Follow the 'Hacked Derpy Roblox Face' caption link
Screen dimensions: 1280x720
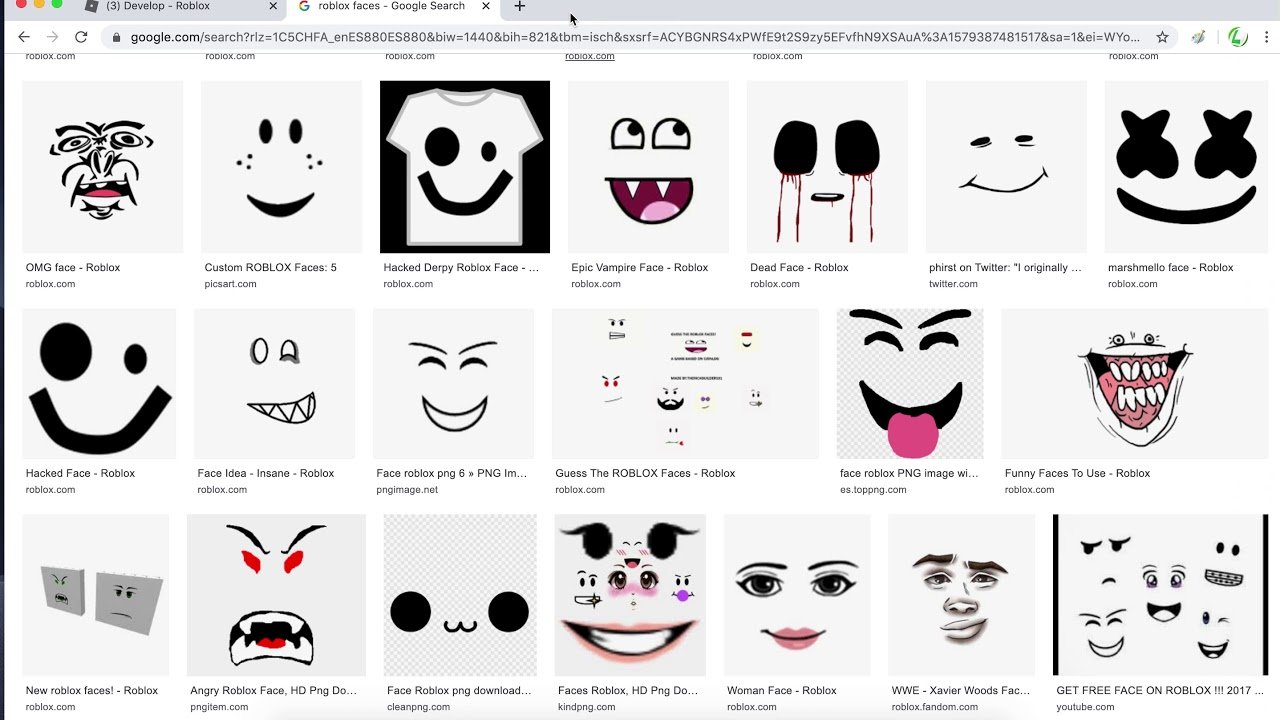pyautogui.click(x=461, y=268)
